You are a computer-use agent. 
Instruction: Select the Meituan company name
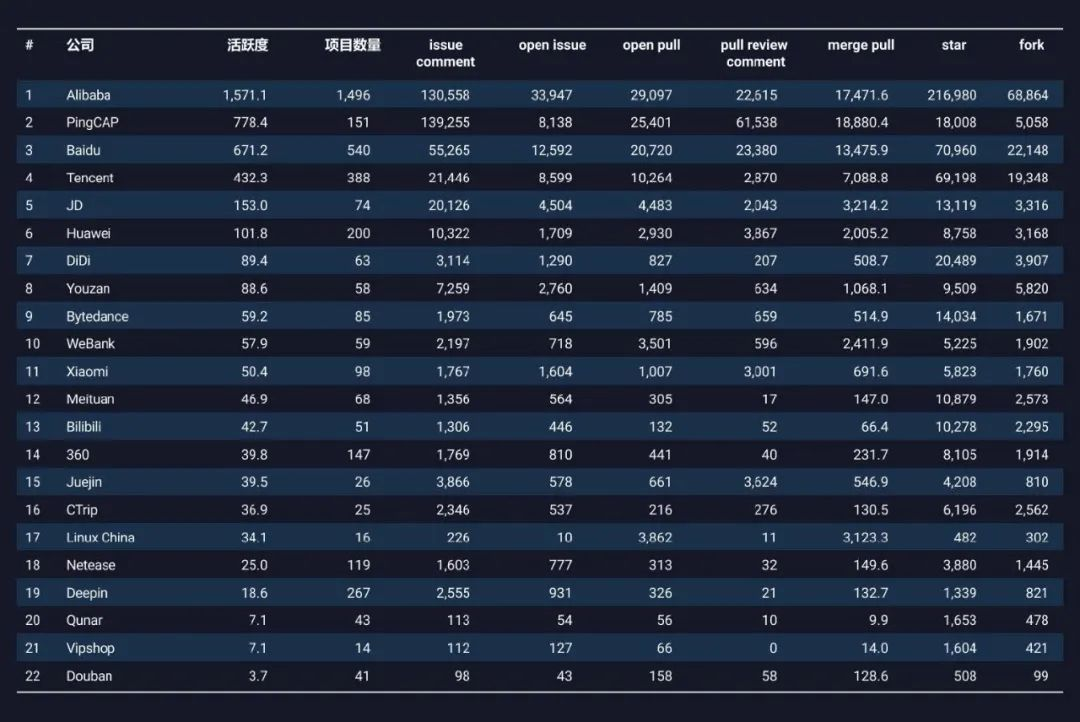pos(90,399)
